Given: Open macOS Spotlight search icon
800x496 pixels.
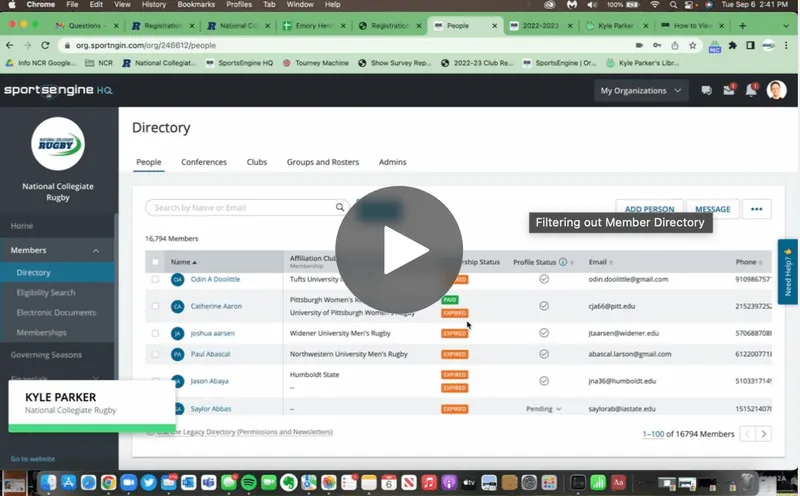Looking at the screenshot, I should coord(673,5).
